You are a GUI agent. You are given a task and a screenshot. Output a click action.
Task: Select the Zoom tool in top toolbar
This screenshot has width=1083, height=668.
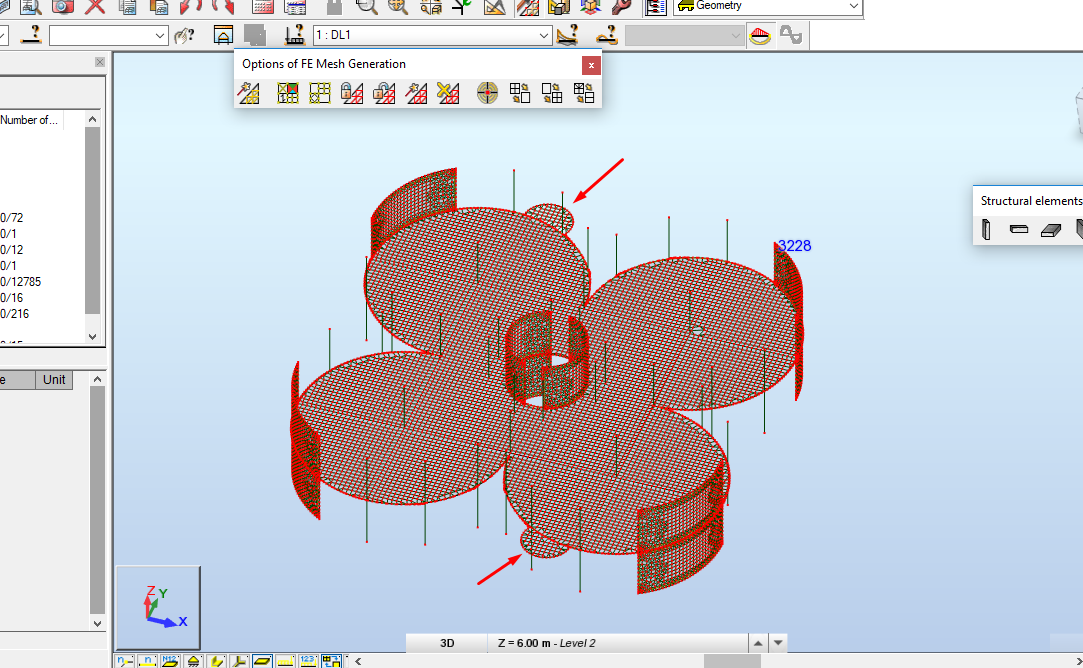[x=367, y=7]
